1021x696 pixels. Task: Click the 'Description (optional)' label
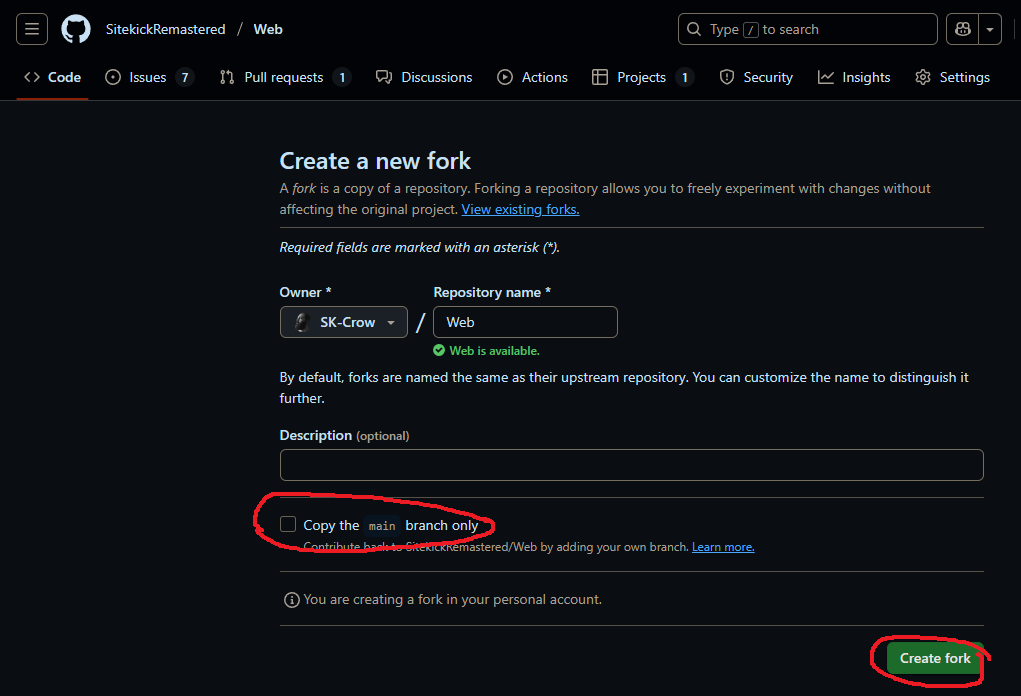(x=344, y=436)
